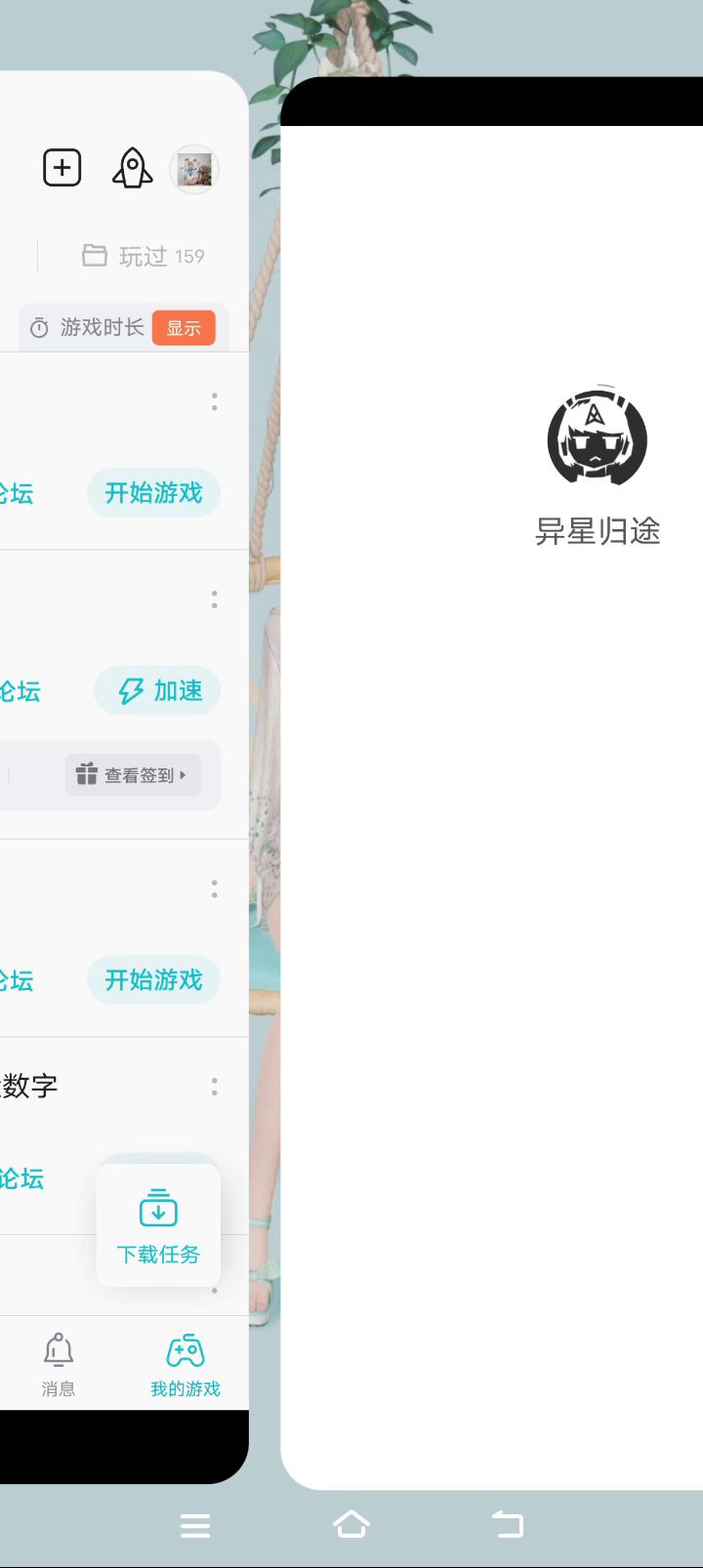Open three-dot menu of third game
703x1568 pixels.
(215, 887)
